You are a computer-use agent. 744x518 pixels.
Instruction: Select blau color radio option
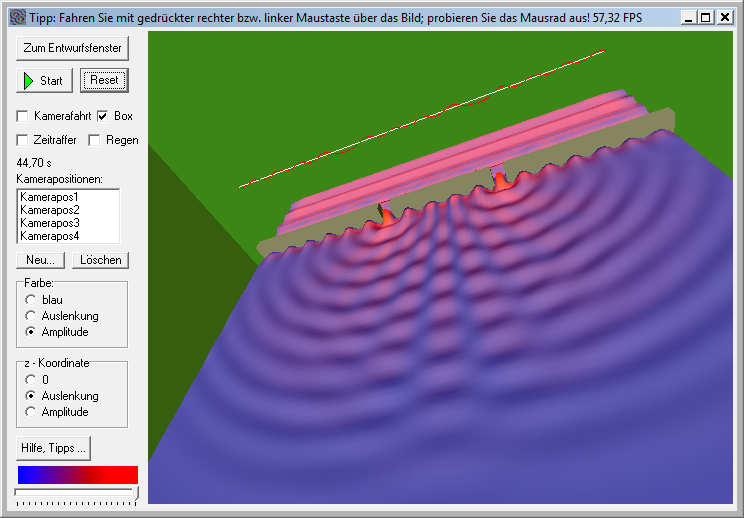(x=32, y=300)
